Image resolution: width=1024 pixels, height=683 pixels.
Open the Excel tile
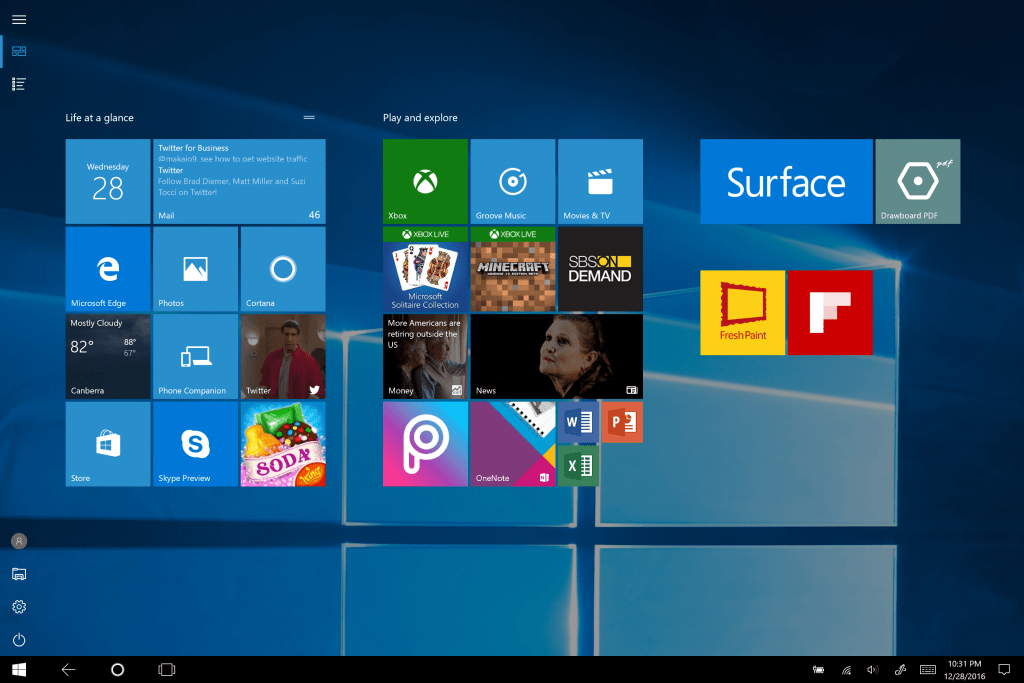click(x=579, y=466)
